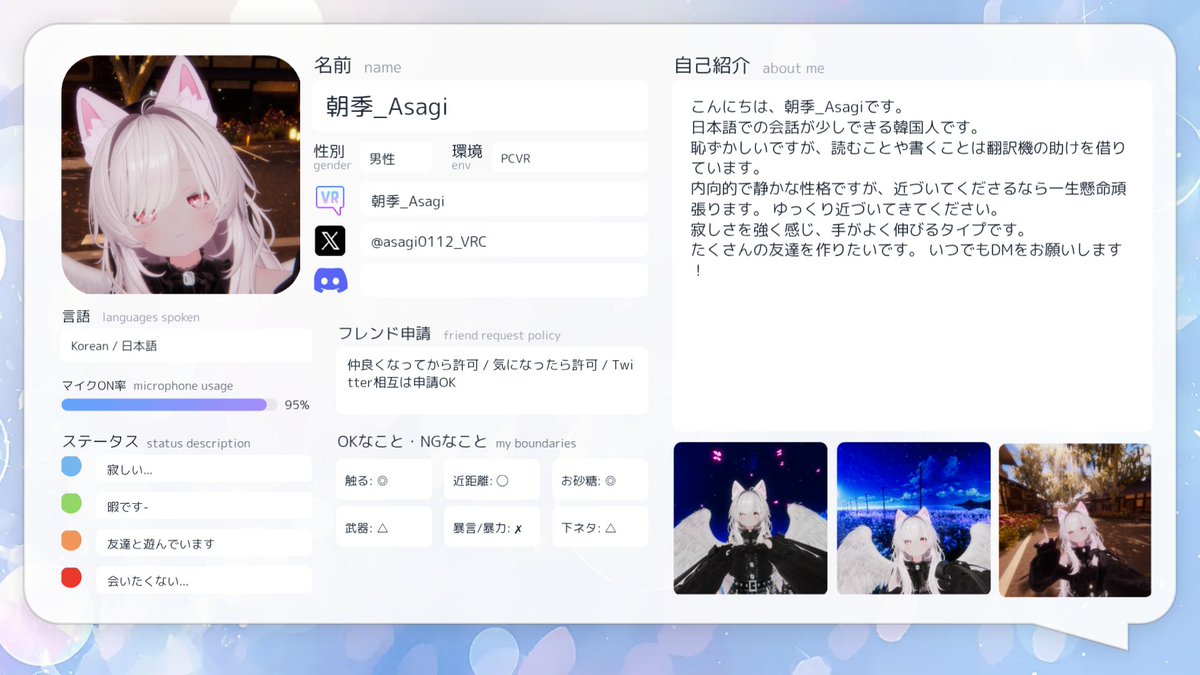This screenshot has width=1200, height=675.
Task: Click the OKなこと・NGなこと boundaries heading
Action: click(457, 442)
